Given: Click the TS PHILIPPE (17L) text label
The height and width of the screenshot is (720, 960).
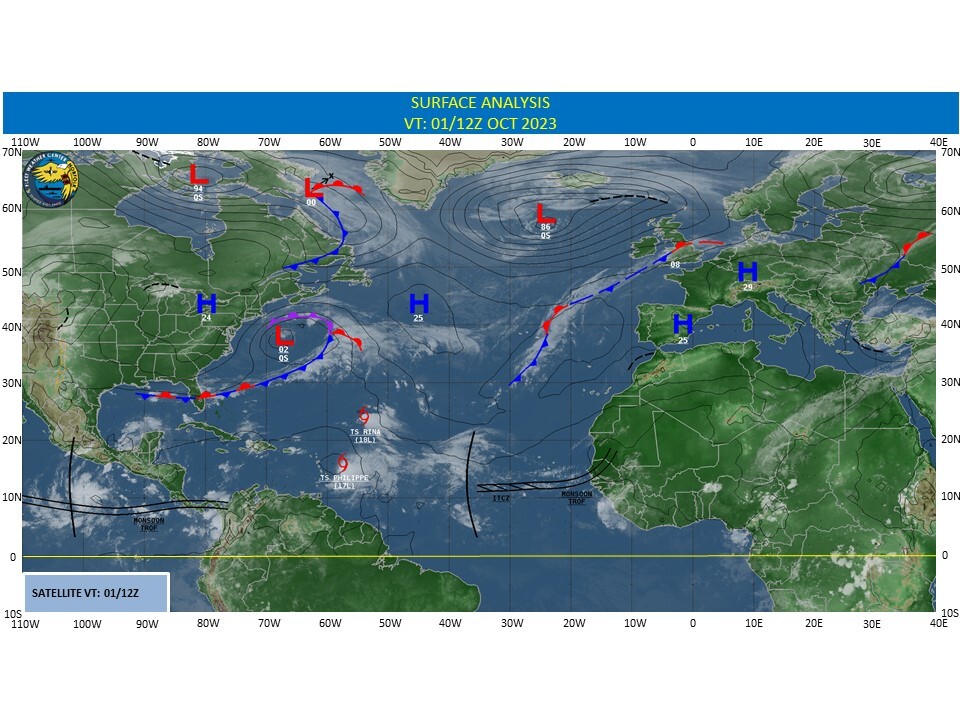Looking at the screenshot, I should tap(344, 481).
